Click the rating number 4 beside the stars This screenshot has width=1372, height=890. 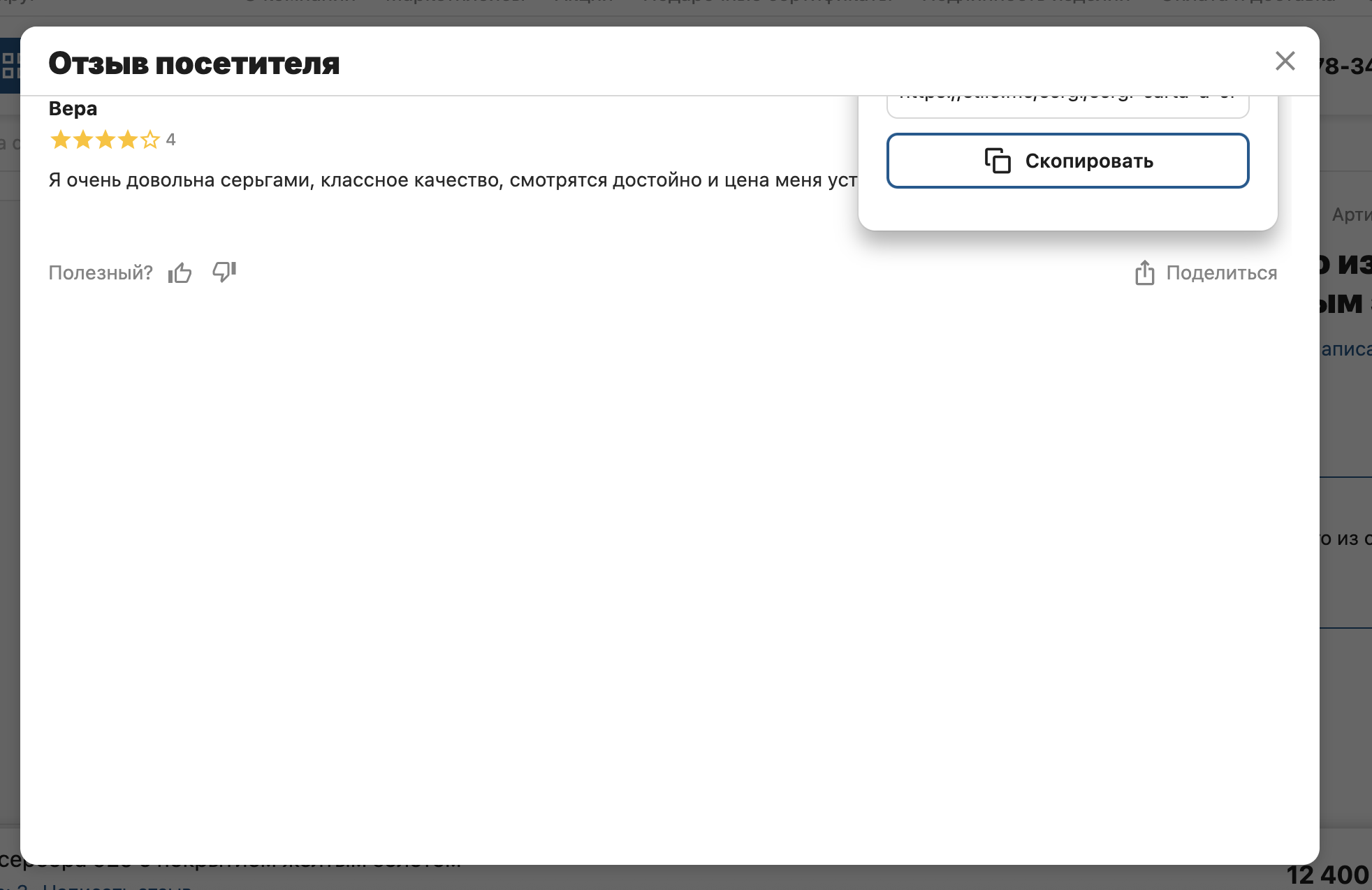point(170,140)
